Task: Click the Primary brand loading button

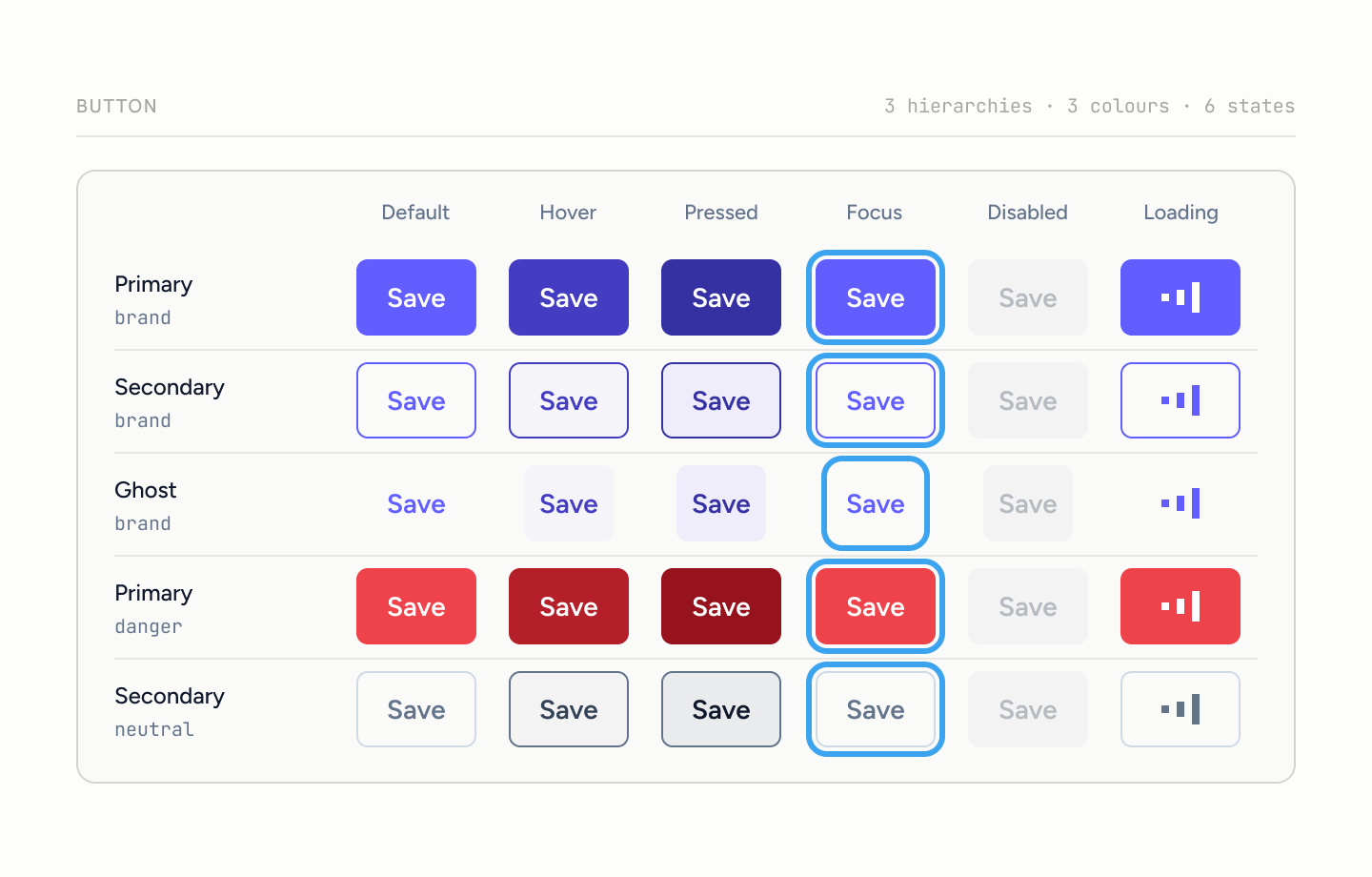Action: pos(1180,297)
